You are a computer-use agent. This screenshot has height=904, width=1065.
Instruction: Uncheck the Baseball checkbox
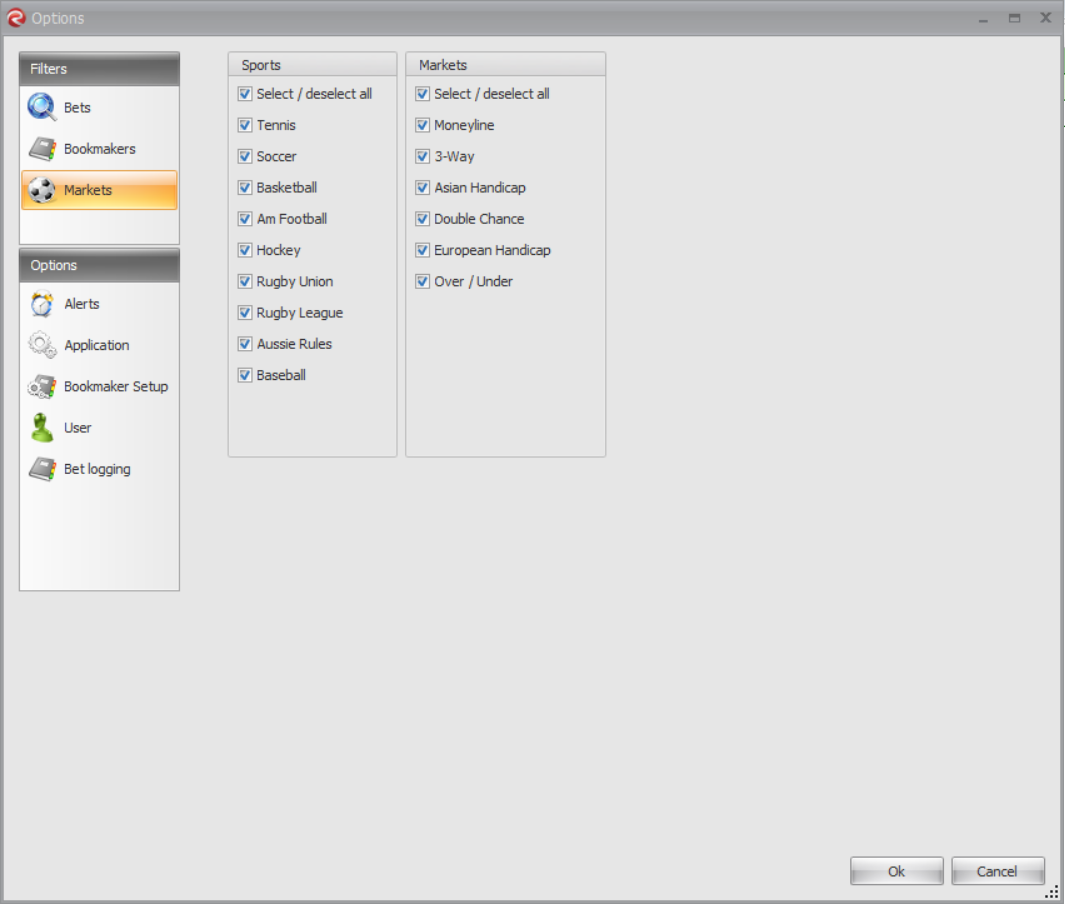245,376
